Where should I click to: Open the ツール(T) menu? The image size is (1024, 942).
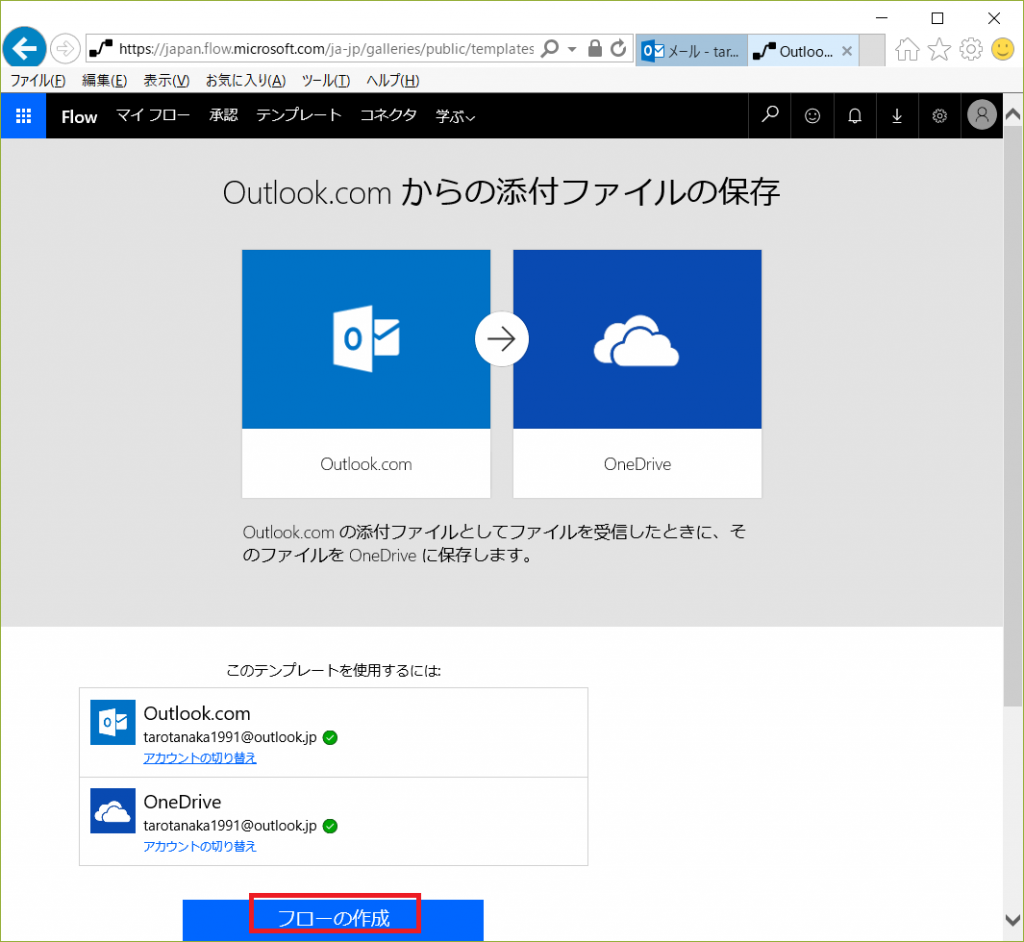(x=326, y=80)
